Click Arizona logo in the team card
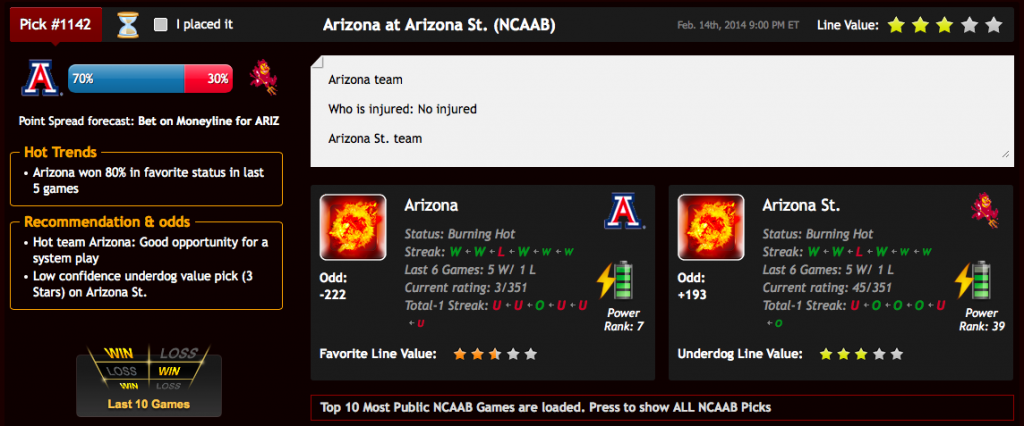 tap(624, 211)
